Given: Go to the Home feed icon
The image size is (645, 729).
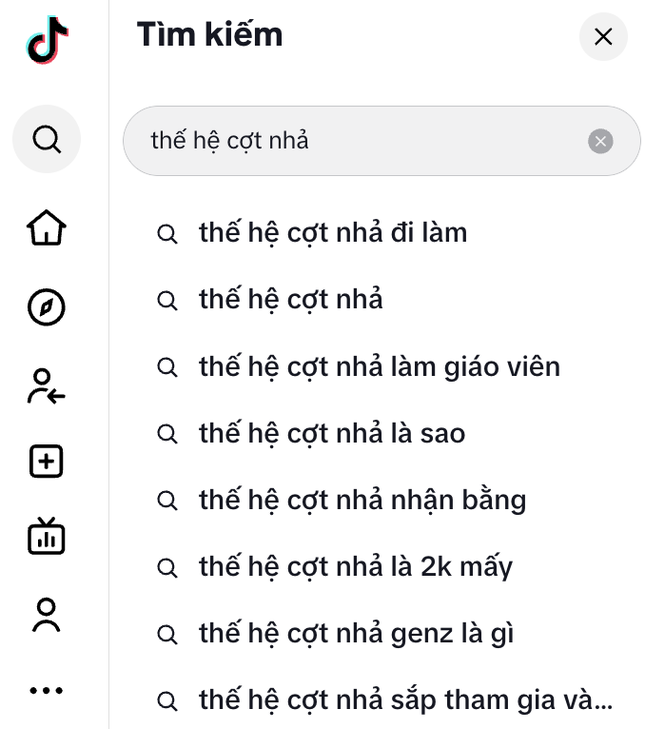Looking at the screenshot, I should pos(46,229).
